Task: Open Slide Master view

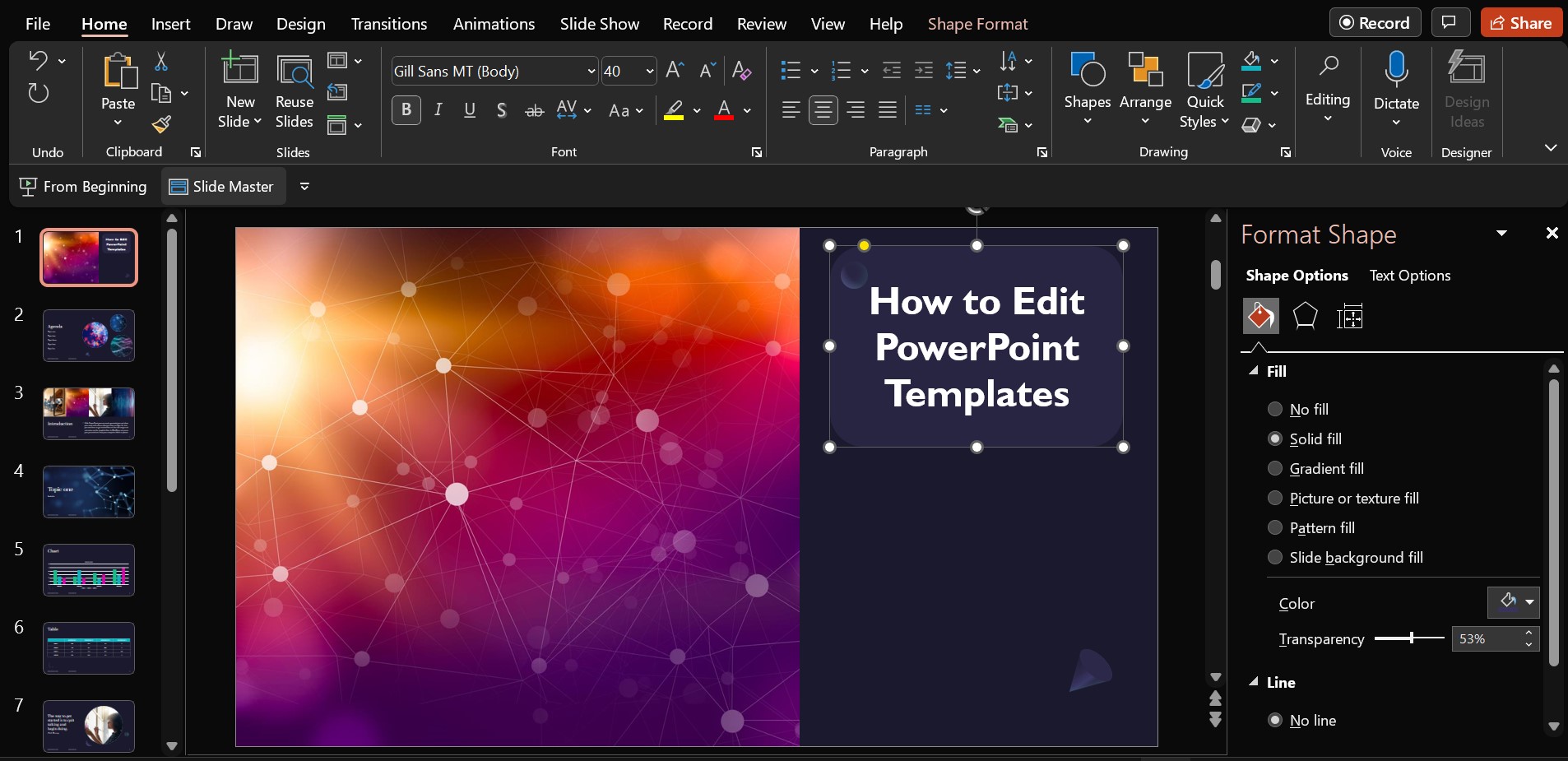Action: click(x=222, y=187)
